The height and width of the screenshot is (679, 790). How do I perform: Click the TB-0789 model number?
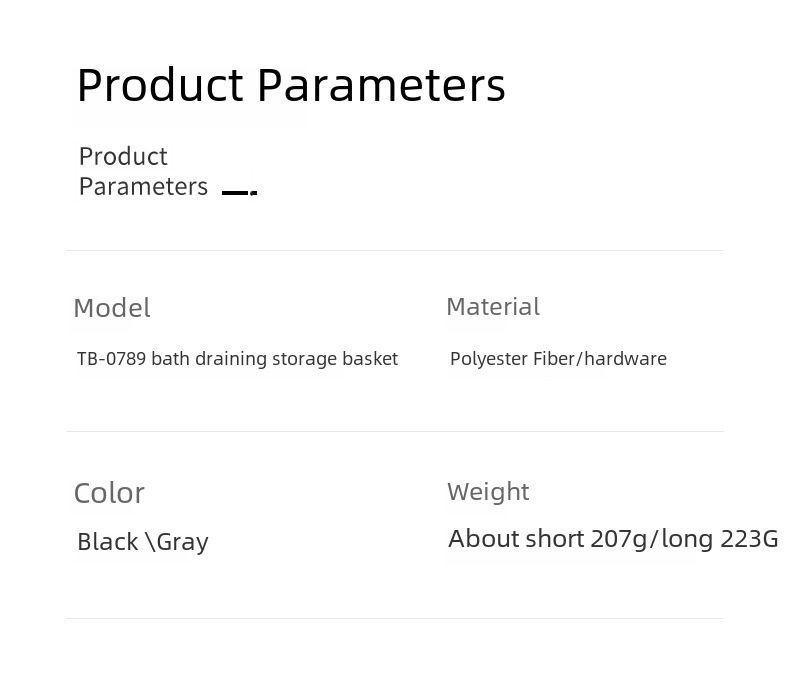pos(111,359)
